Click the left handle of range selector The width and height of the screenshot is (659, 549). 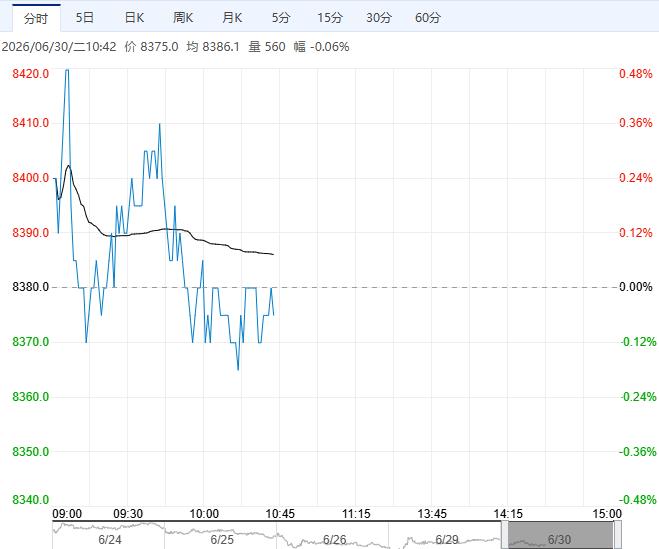pyautogui.click(x=505, y=536)
